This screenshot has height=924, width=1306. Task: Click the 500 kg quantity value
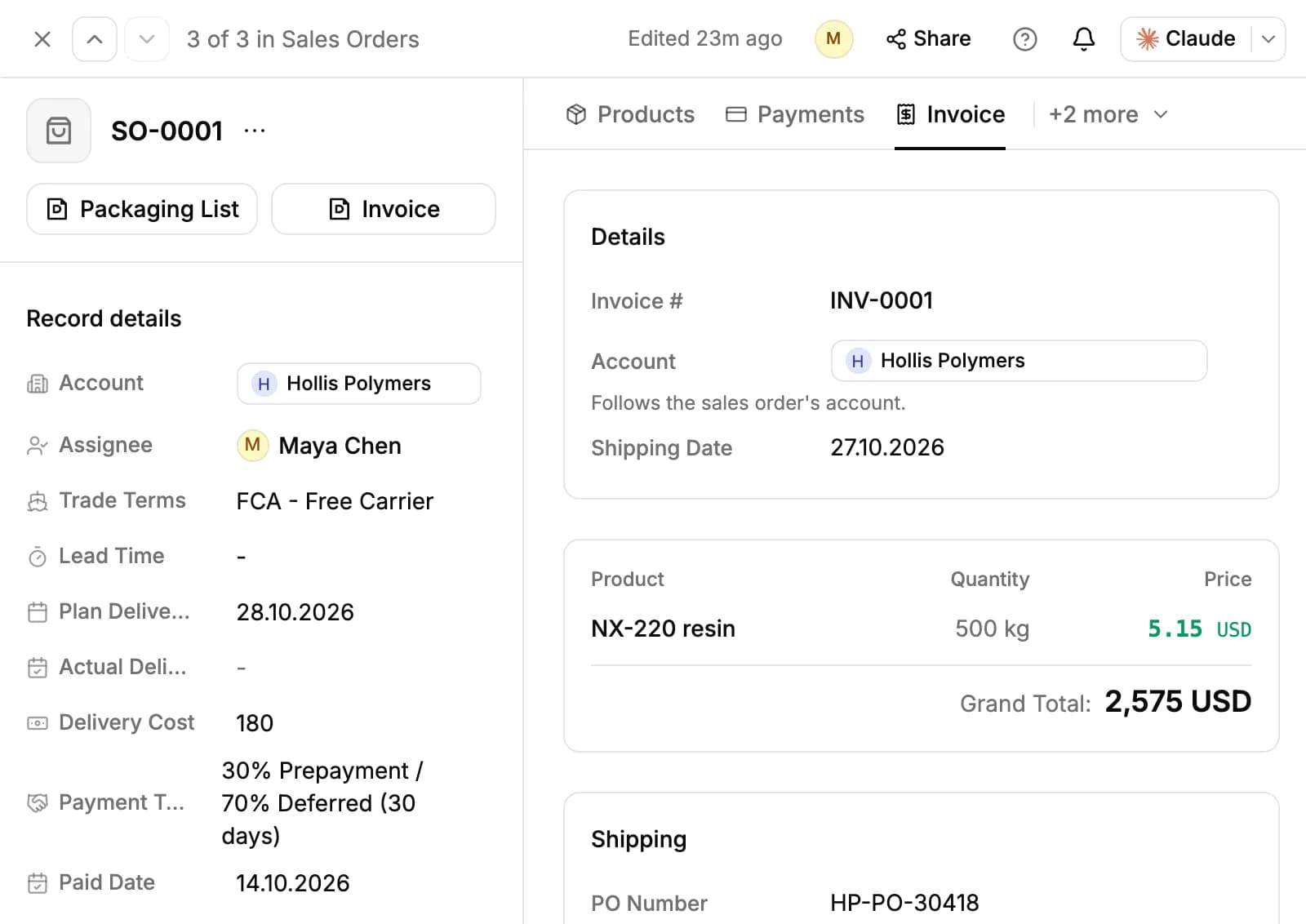[x=992, y=629]
